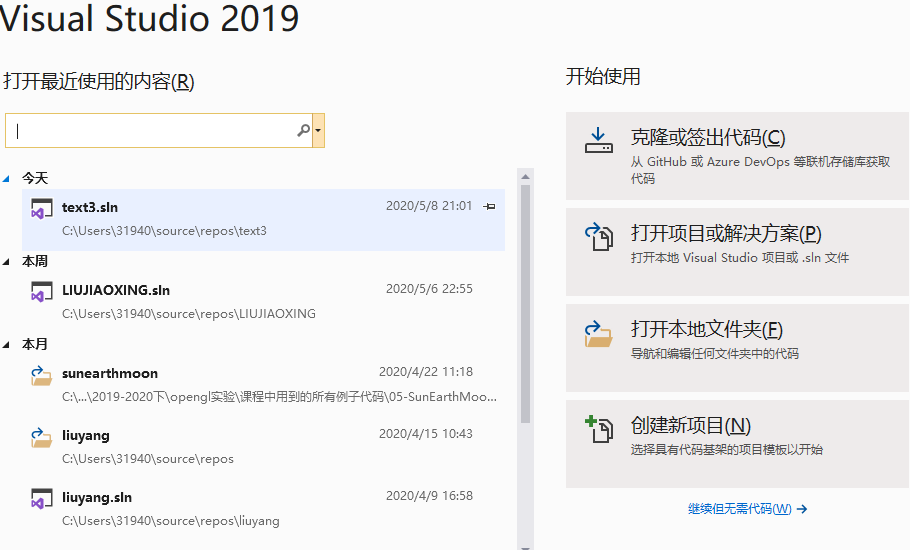Open the sunearthmoon recent folder

click(x=263, y=385)
